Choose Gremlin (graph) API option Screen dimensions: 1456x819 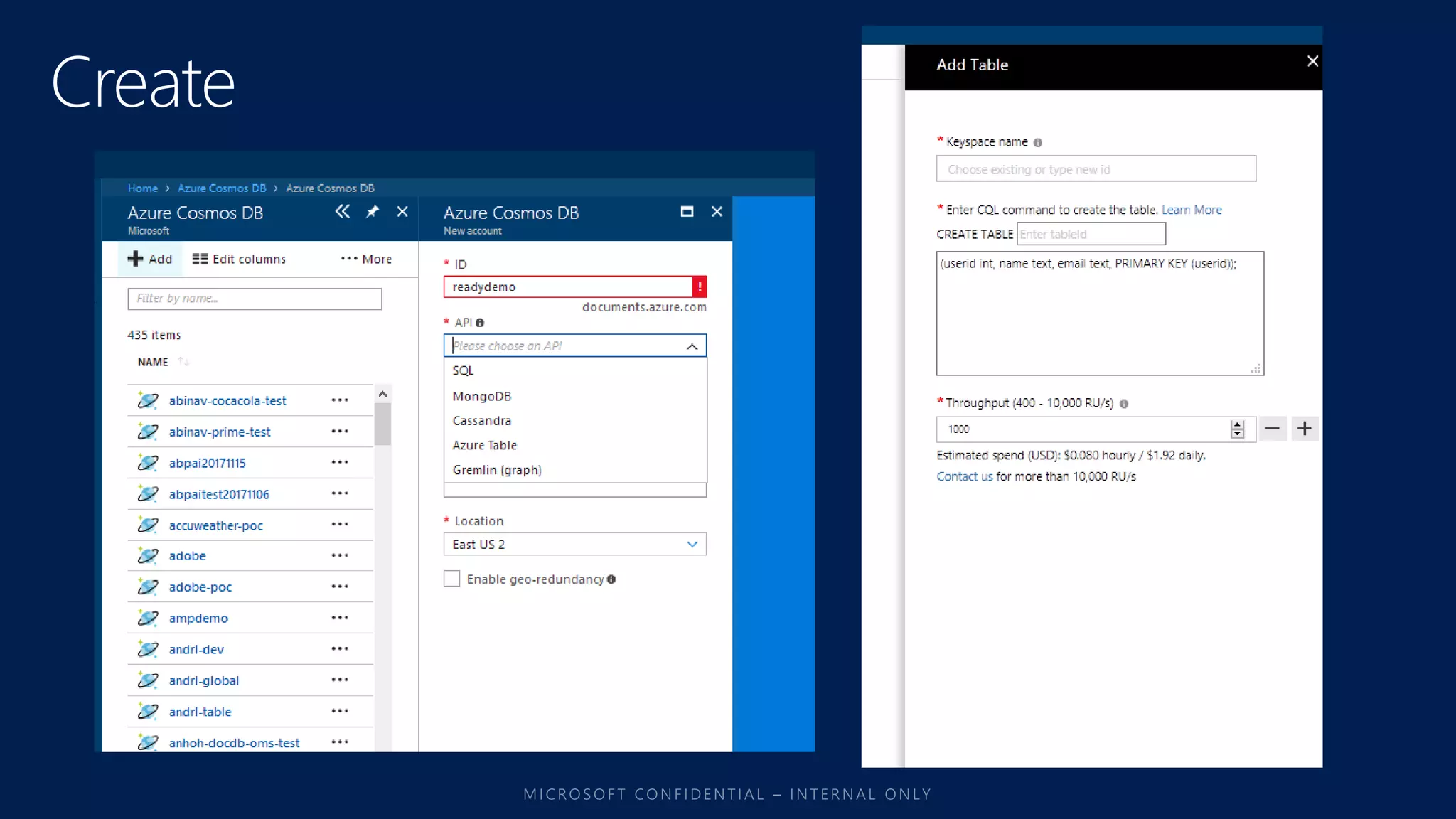click(497, 470)
